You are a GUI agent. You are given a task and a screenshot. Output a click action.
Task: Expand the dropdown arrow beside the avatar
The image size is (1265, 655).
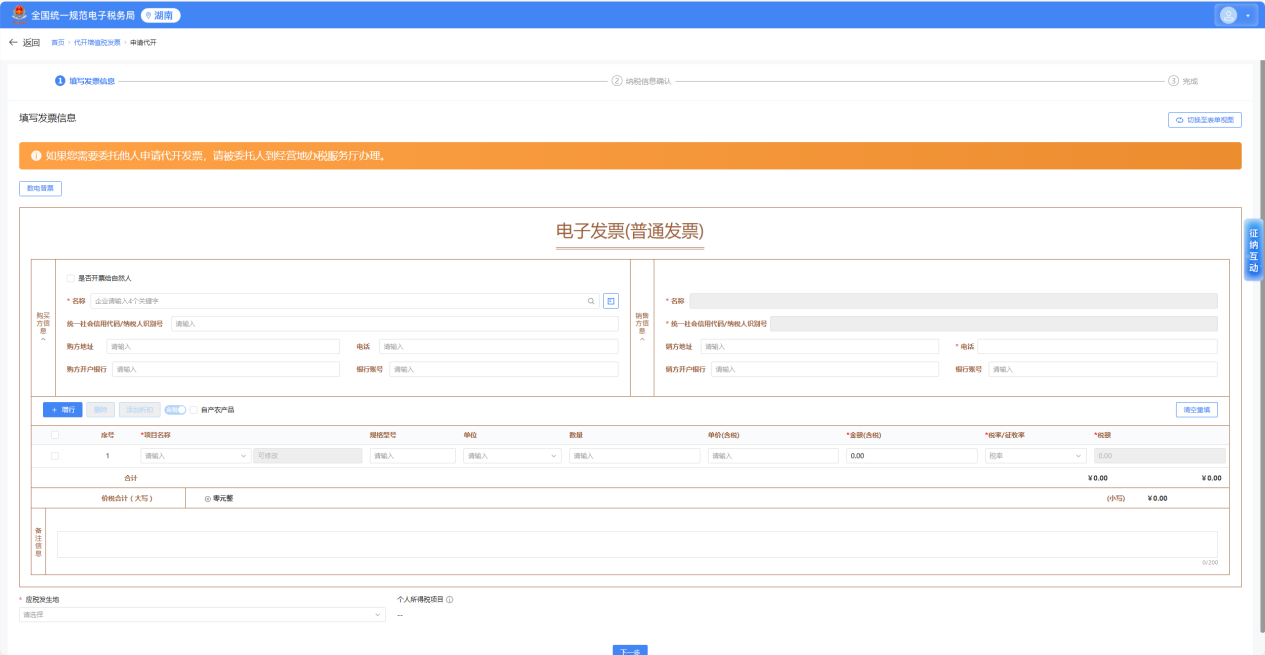coord(1248,16)
